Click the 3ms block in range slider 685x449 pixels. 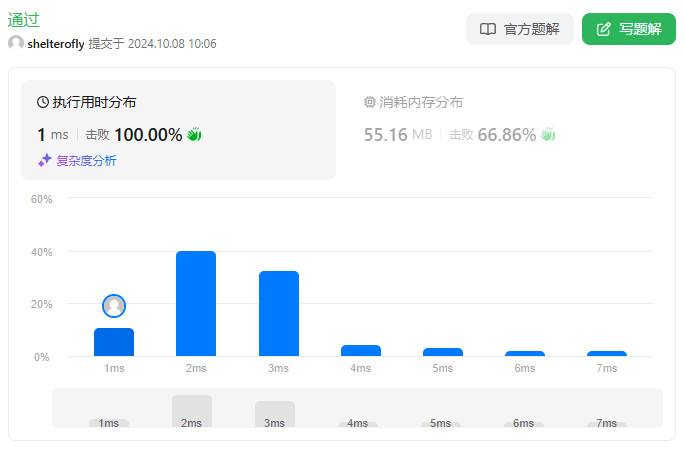tap(275, 414)
